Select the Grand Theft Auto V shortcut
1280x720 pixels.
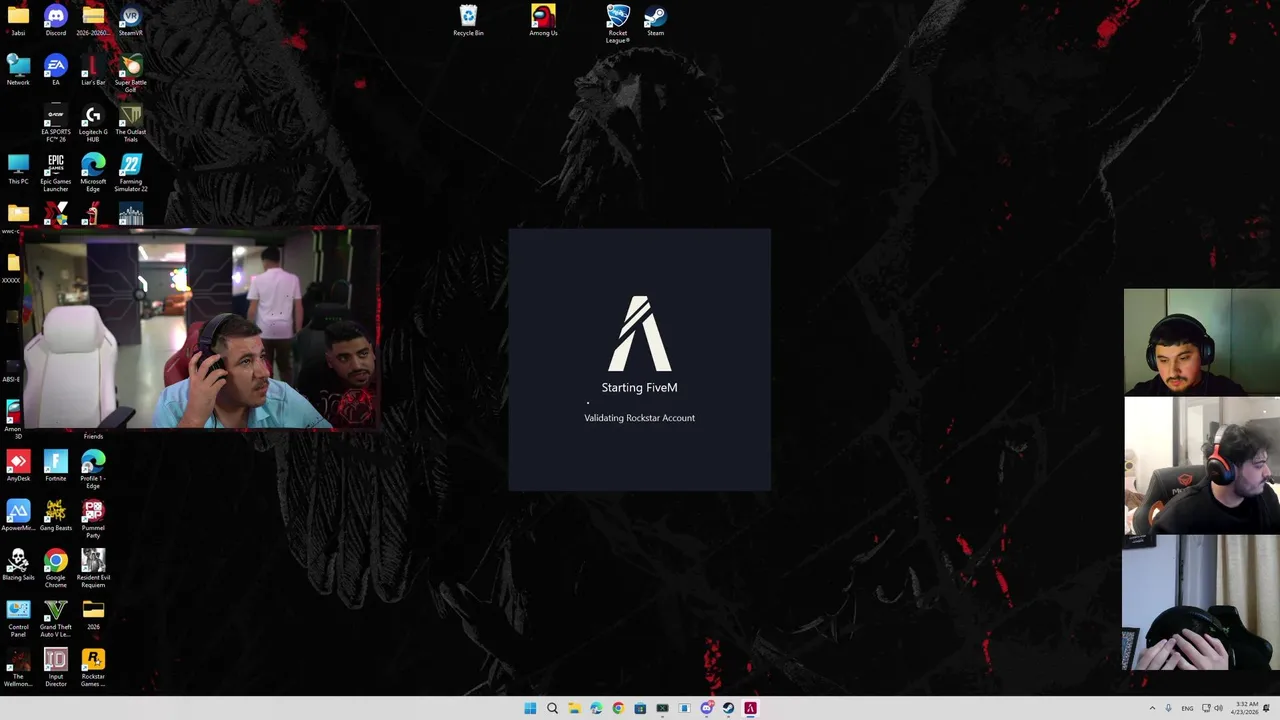(x=56, y=619)
